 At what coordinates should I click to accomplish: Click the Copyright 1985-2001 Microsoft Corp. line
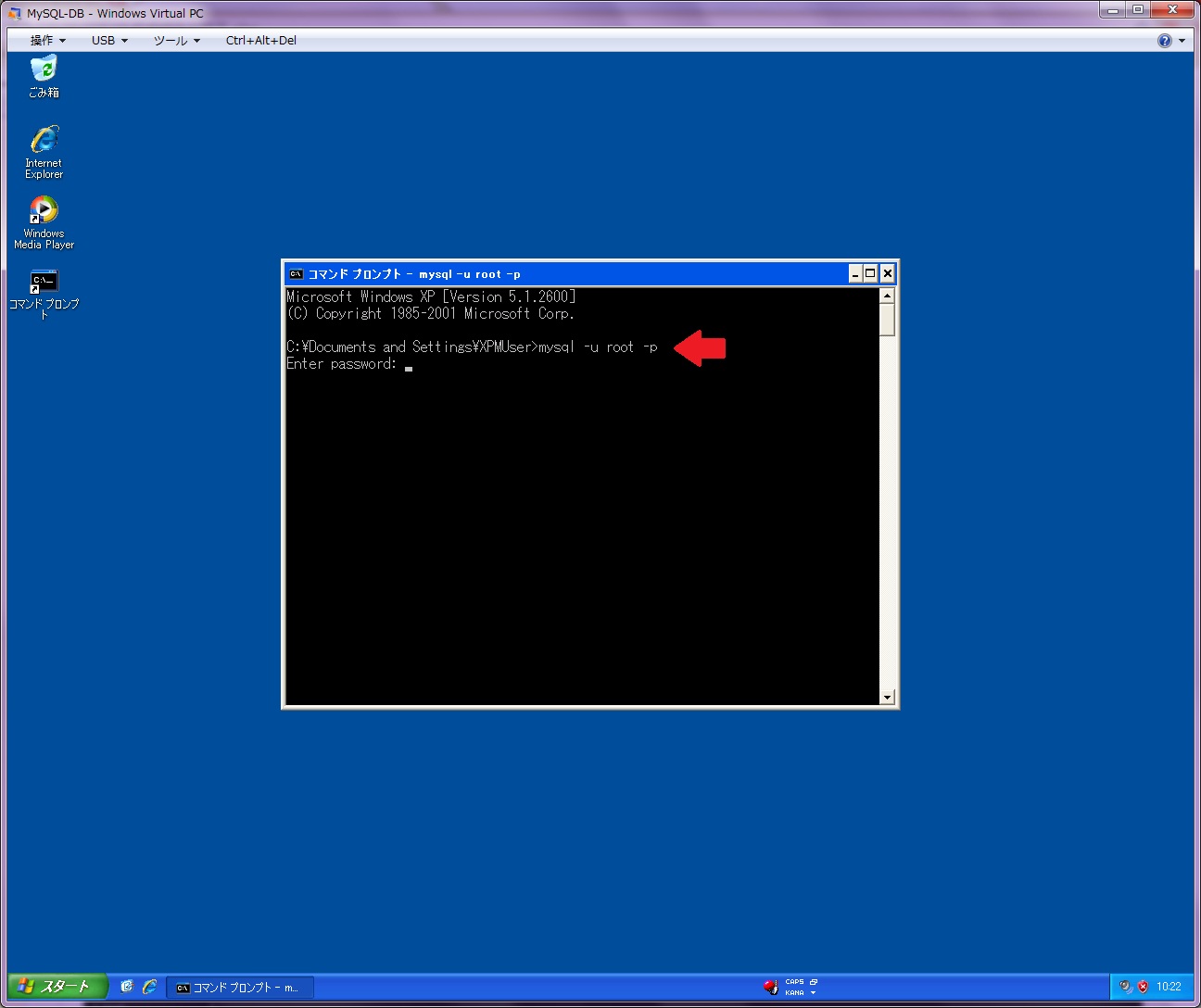[x=431, y=314]
